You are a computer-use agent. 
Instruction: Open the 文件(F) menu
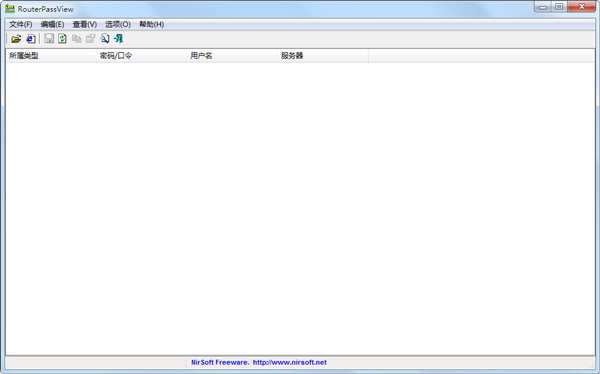21,24
